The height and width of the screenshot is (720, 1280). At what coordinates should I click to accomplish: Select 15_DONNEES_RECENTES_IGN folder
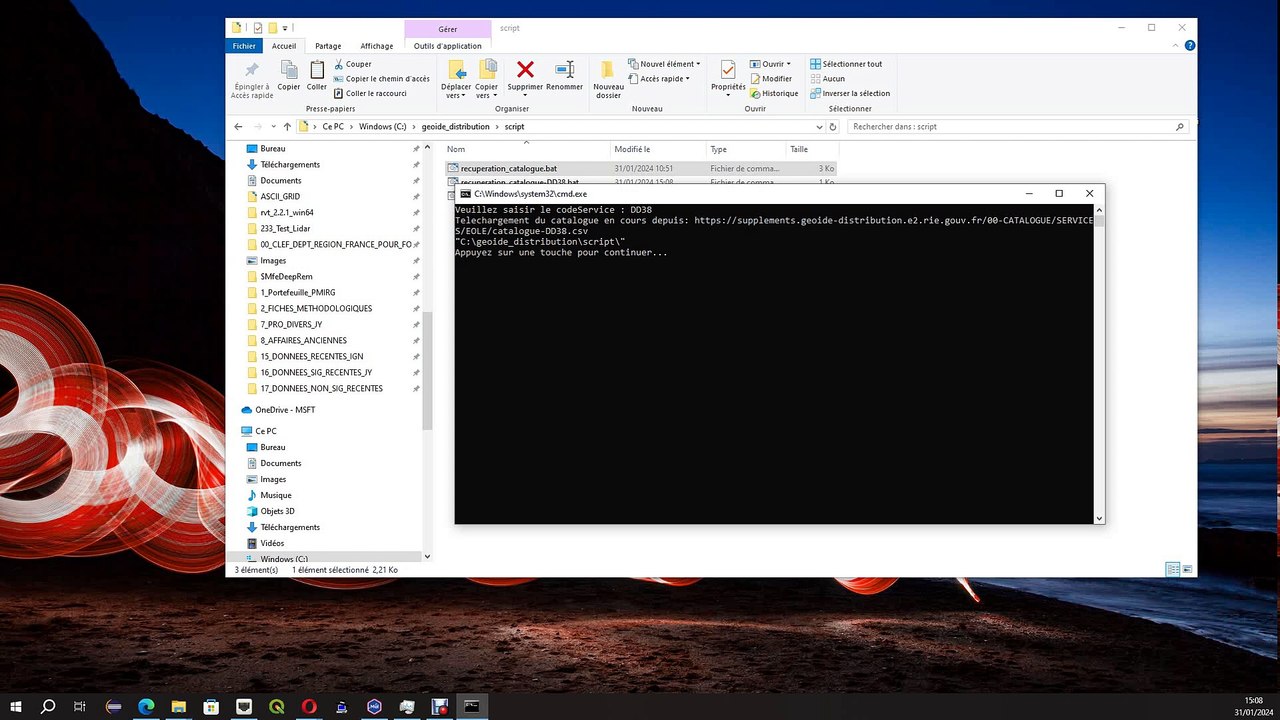[311, 357]
